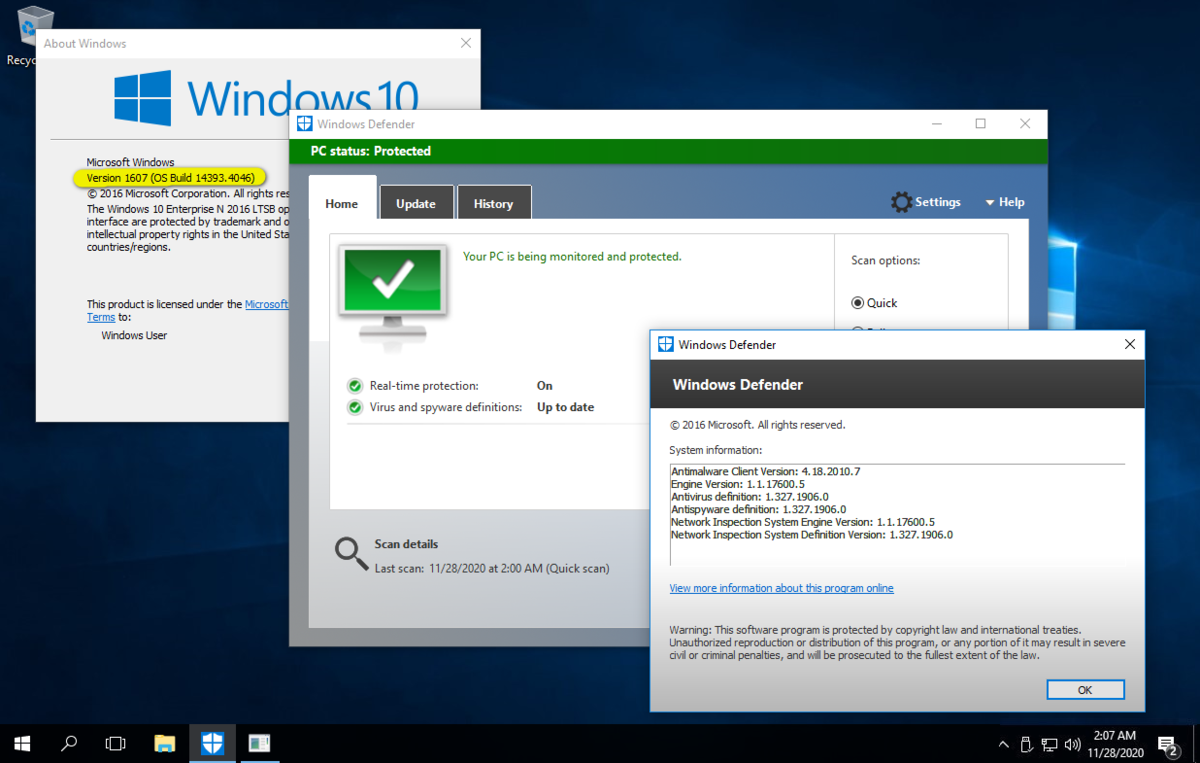Open File Explorer from taskbar
Viewport: 1200px width, 763px height.
point(164,743)
